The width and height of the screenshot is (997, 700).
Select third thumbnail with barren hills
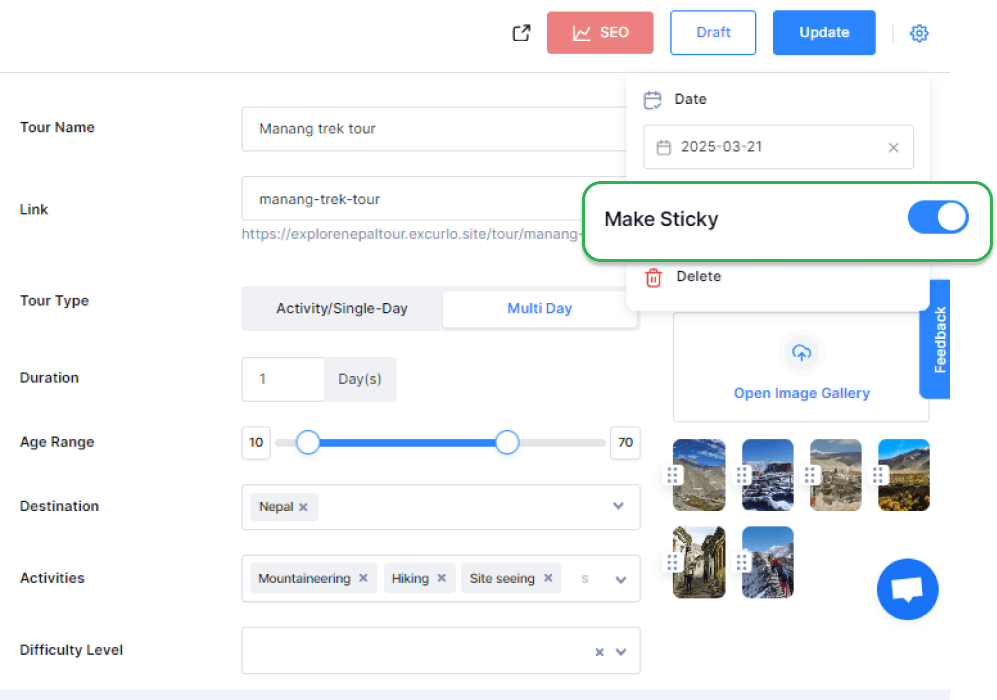[x=835, y=475]
